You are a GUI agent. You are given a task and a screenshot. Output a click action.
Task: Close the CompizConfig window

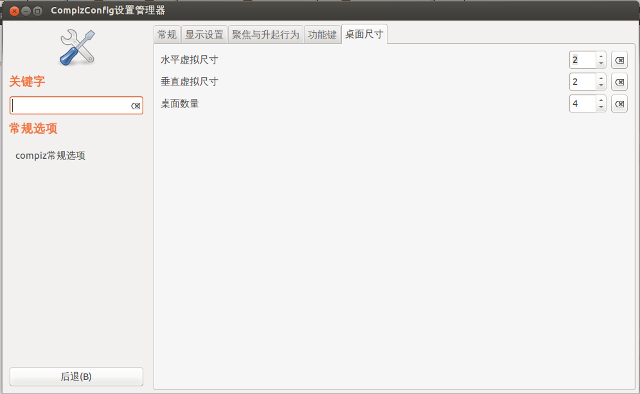click(x=14, y=11)
